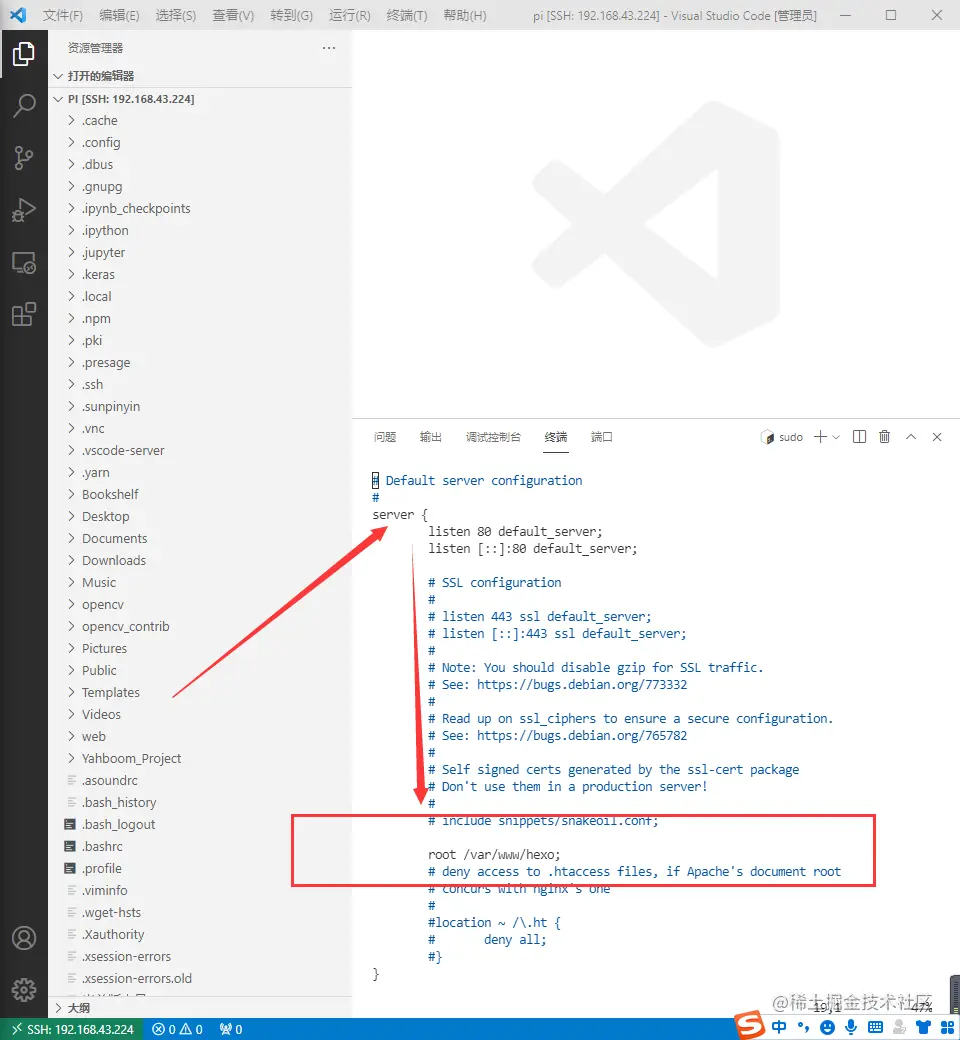Click the https://bugs.debian.org/765782 link in terminal
The height and width of the screenshot is (1040, 960).
(582, 736)
